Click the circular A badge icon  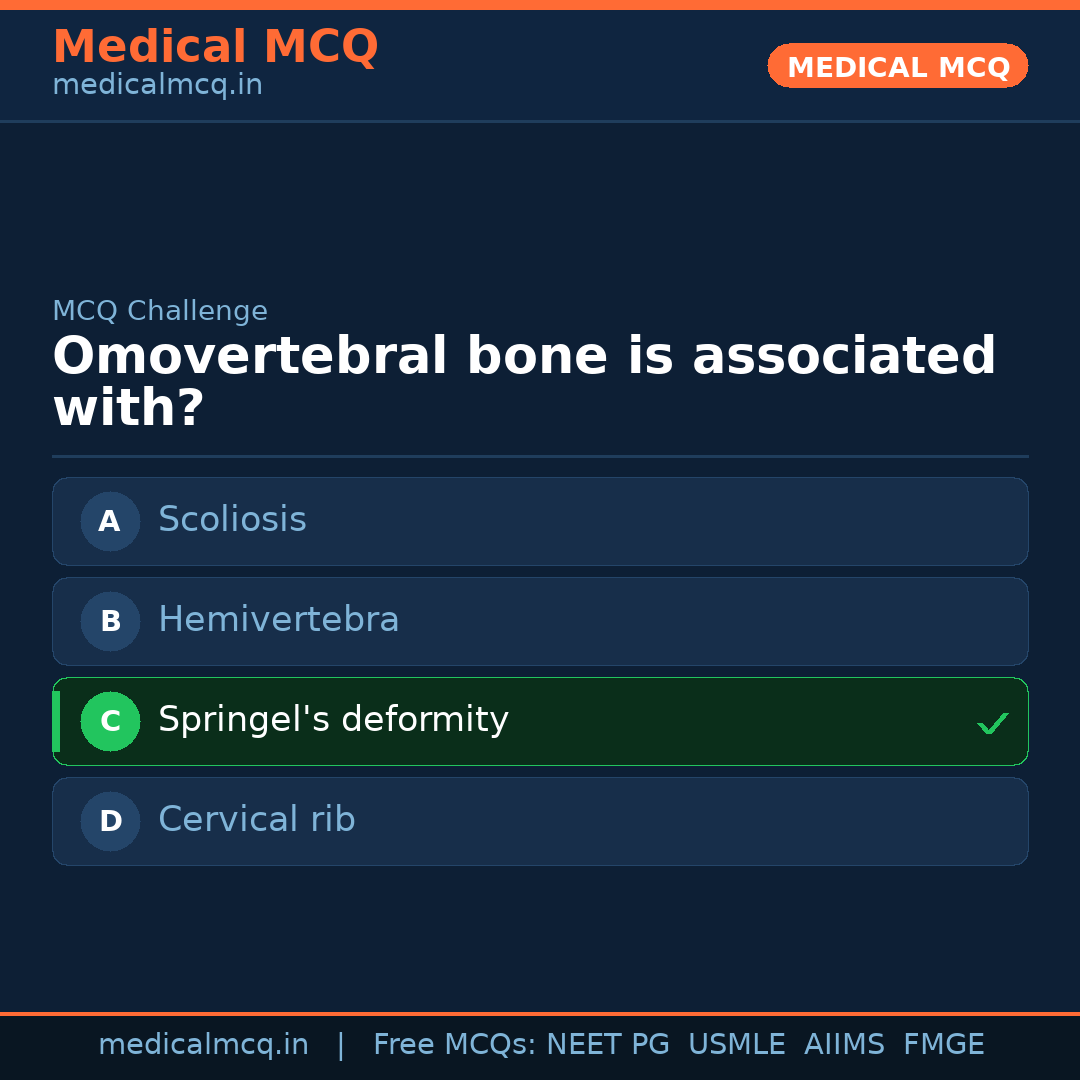(x=110, y=521)
